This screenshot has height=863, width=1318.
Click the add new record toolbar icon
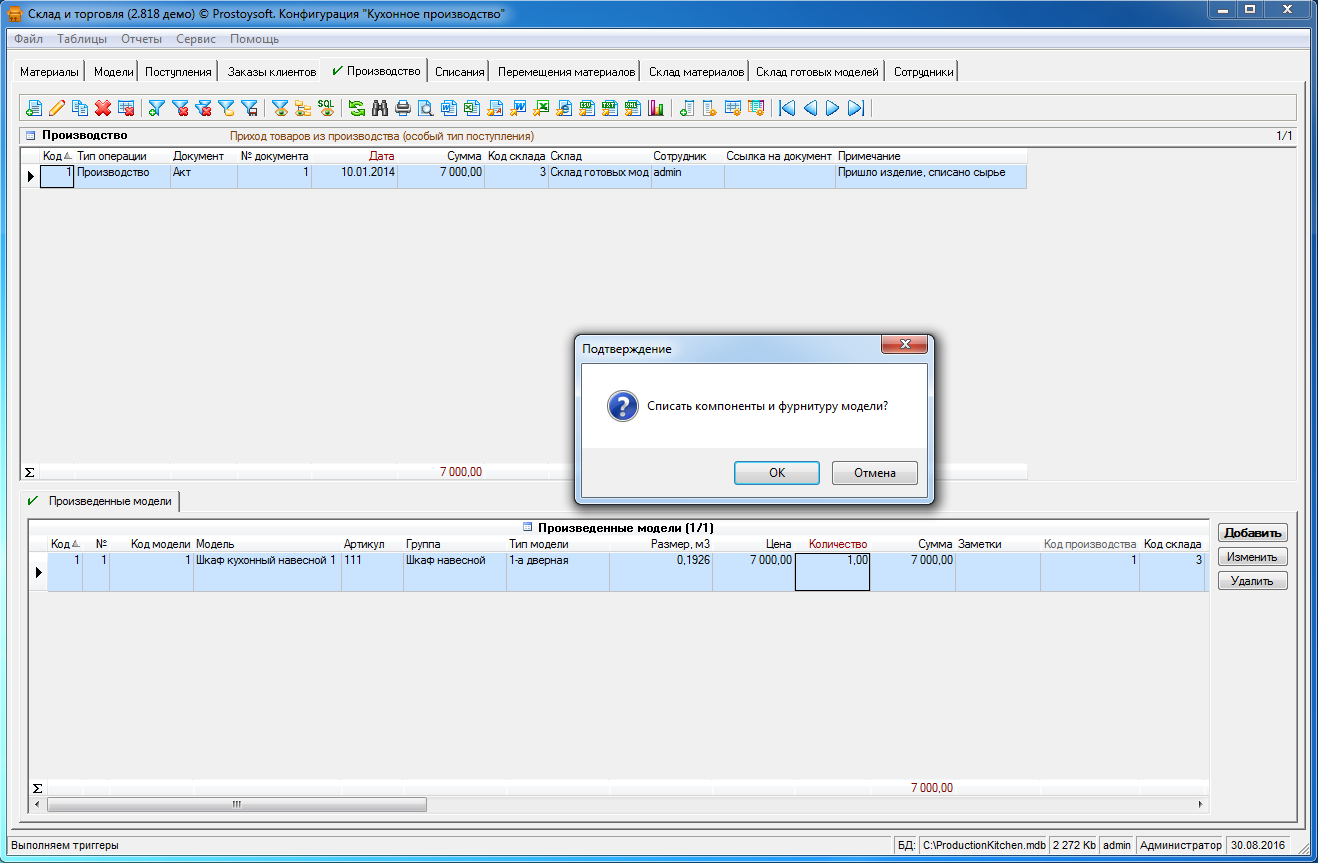tap(33, 108)
